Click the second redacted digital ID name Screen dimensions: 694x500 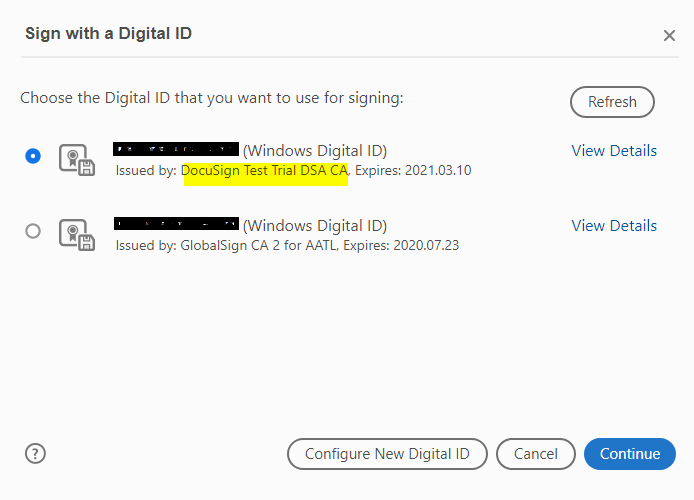click(x=176, y=225)
